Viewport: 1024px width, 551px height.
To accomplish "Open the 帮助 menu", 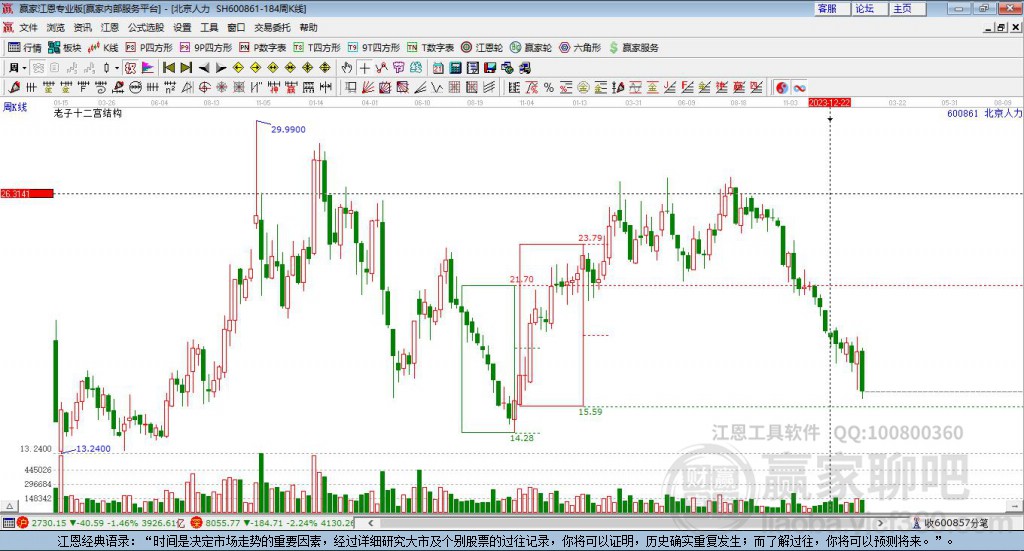I will 308,27.
